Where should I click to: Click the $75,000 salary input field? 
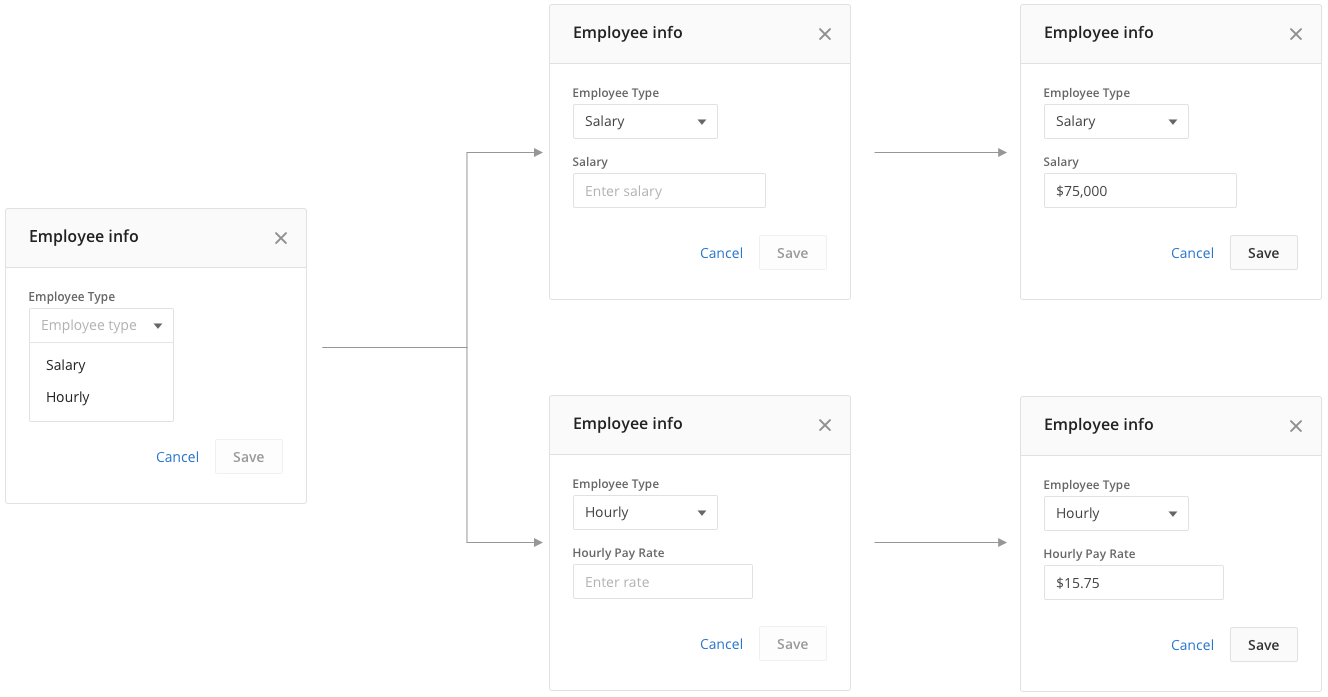pos(1140,191)
